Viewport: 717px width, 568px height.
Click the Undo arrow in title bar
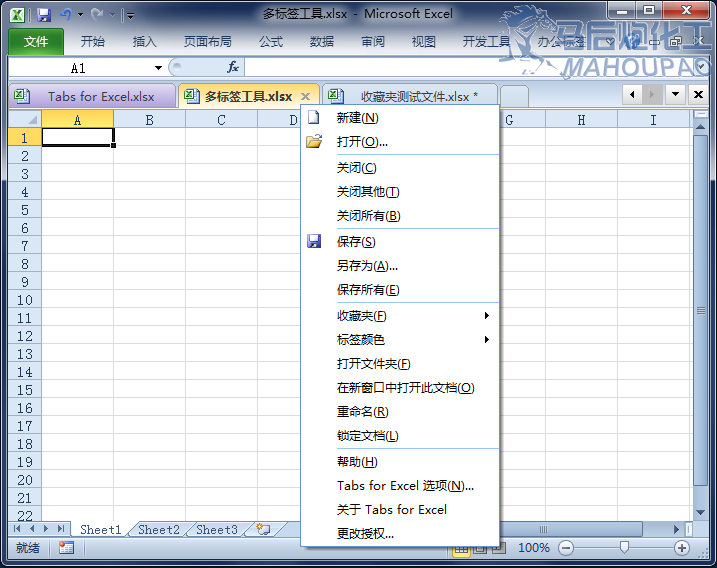coord(66,15)
